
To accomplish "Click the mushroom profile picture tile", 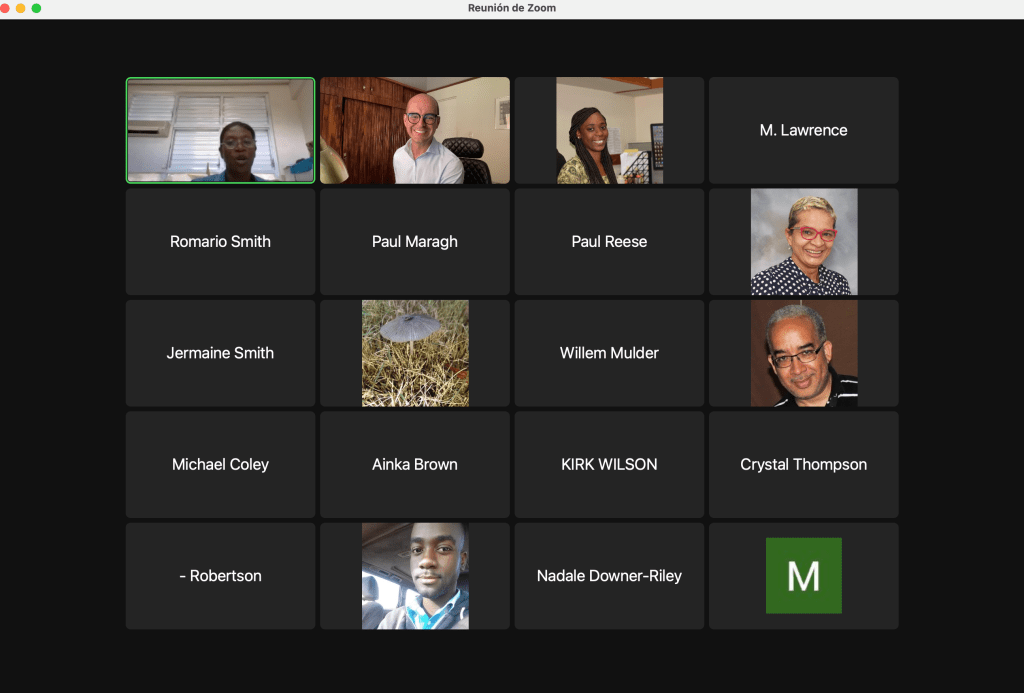I will click(x=415, y=353).
